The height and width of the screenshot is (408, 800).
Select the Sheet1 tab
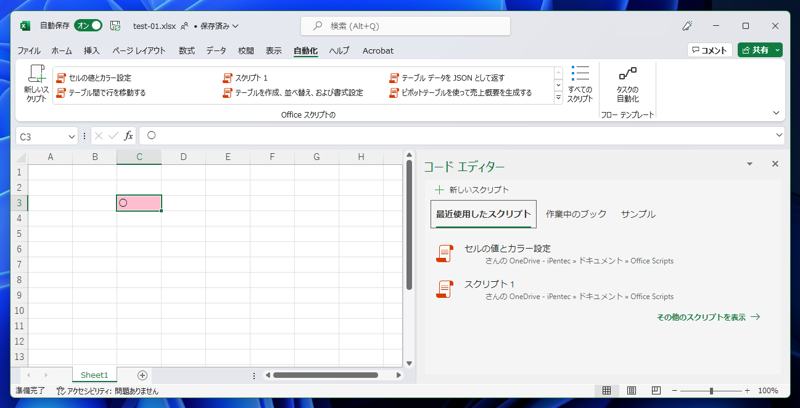[x=94, y=375]
